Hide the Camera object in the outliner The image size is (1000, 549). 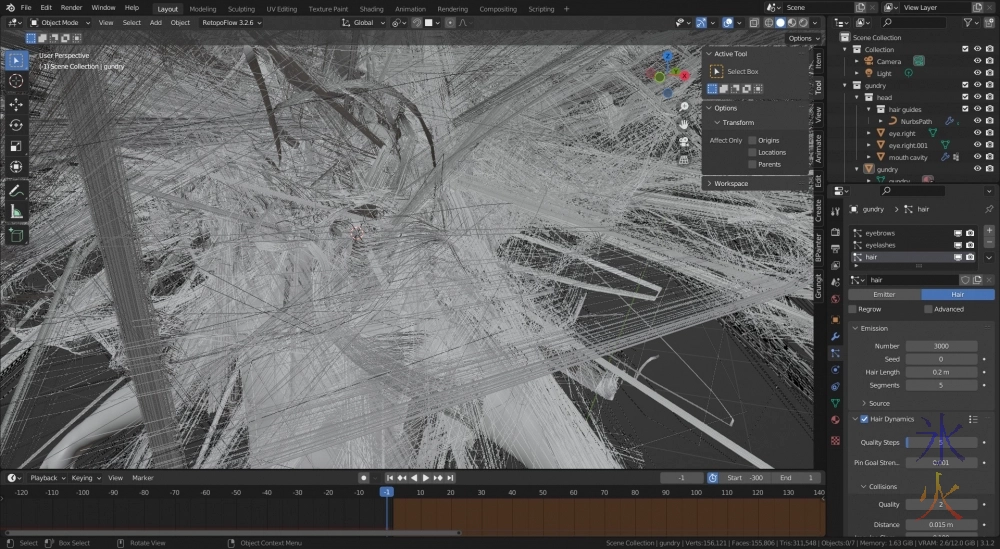977,61
